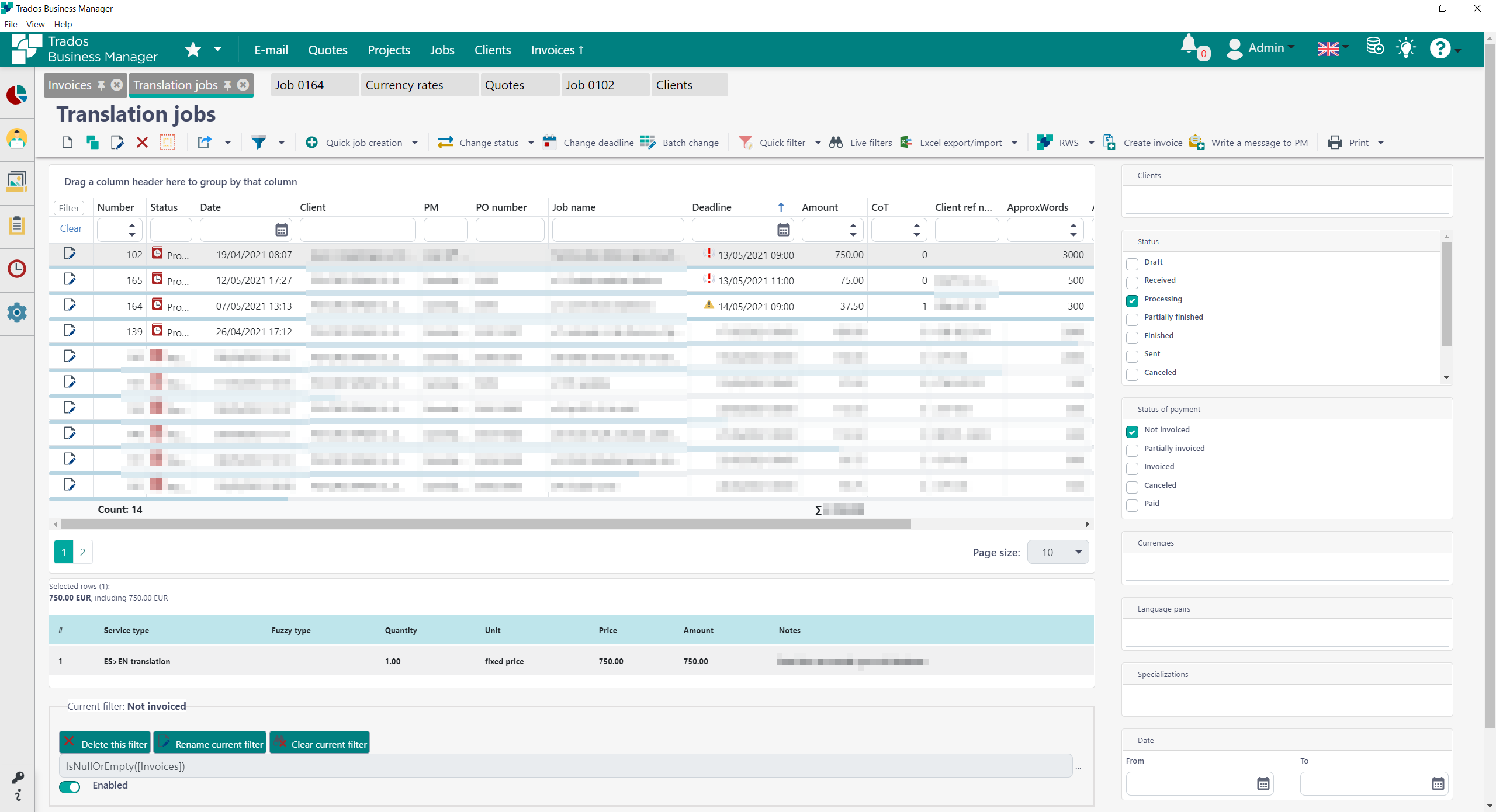Click the Clear current filter button

[x=320, y=744]
